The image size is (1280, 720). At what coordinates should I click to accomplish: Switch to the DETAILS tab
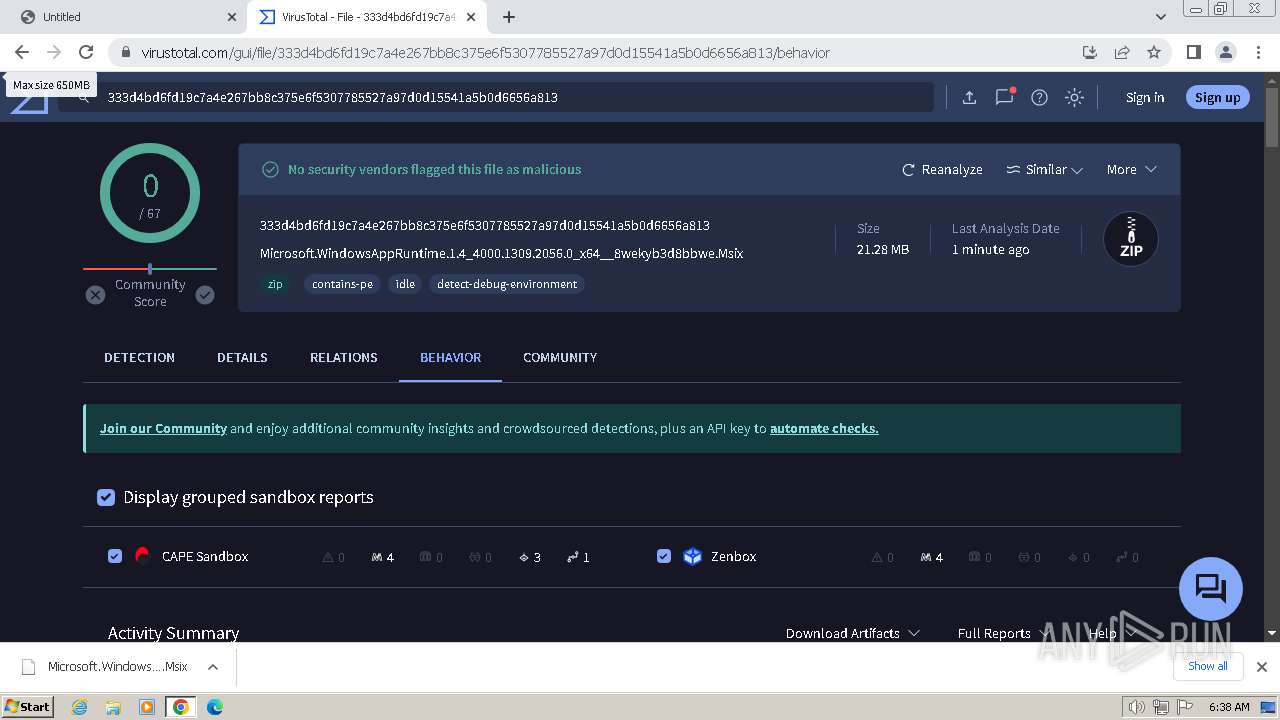pyautogui.click(x=242, y=358)
